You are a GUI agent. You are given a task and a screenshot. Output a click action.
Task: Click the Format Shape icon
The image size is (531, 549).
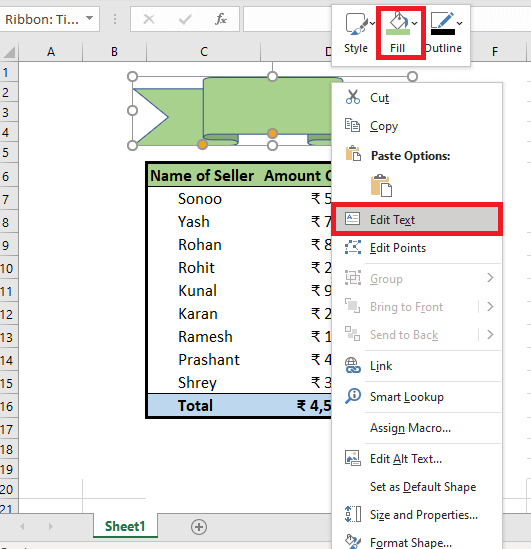click(x=352, y=541)
